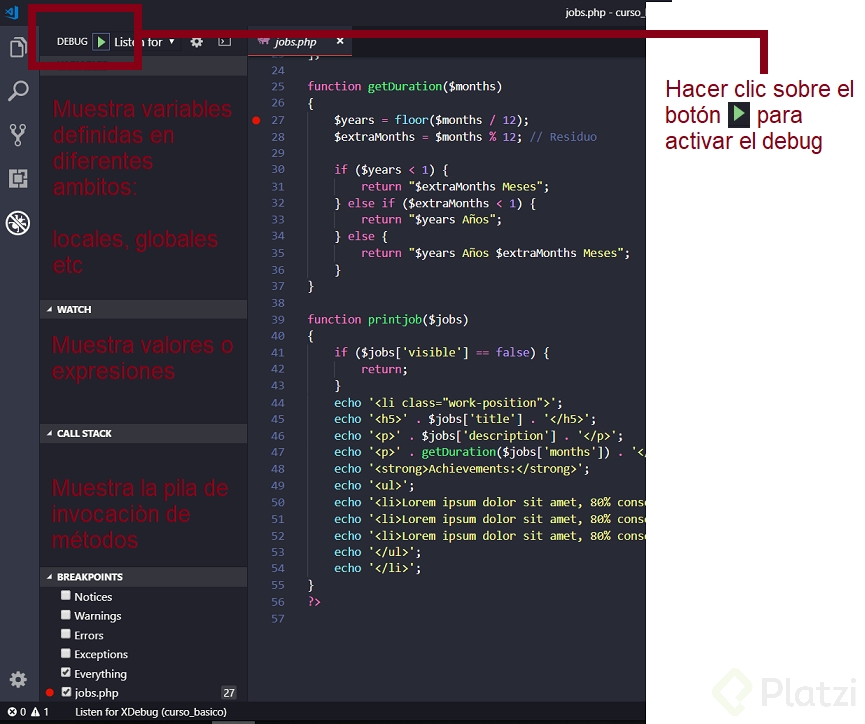Click 'return "$years Años";' on line 33
This screenshot has height=724, width=865.
[x=431, y=220]
